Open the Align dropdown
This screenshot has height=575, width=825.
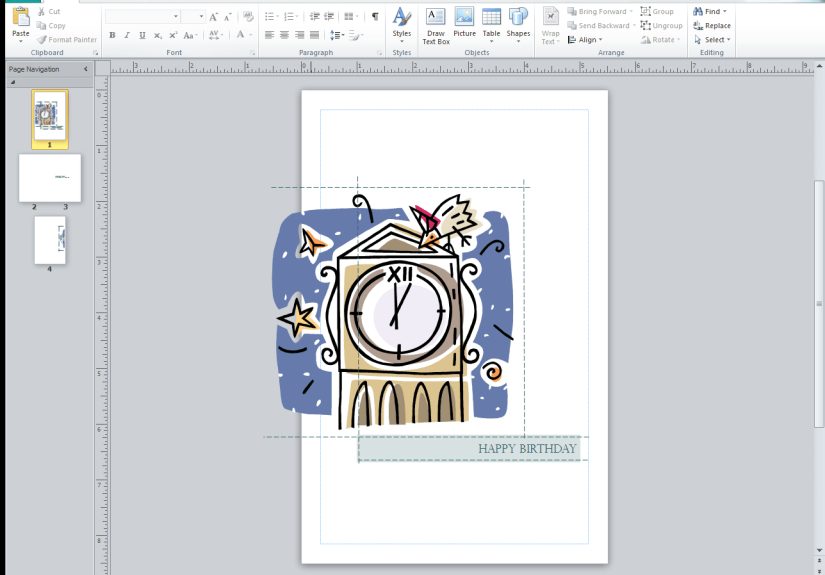[x=585, y=39]
